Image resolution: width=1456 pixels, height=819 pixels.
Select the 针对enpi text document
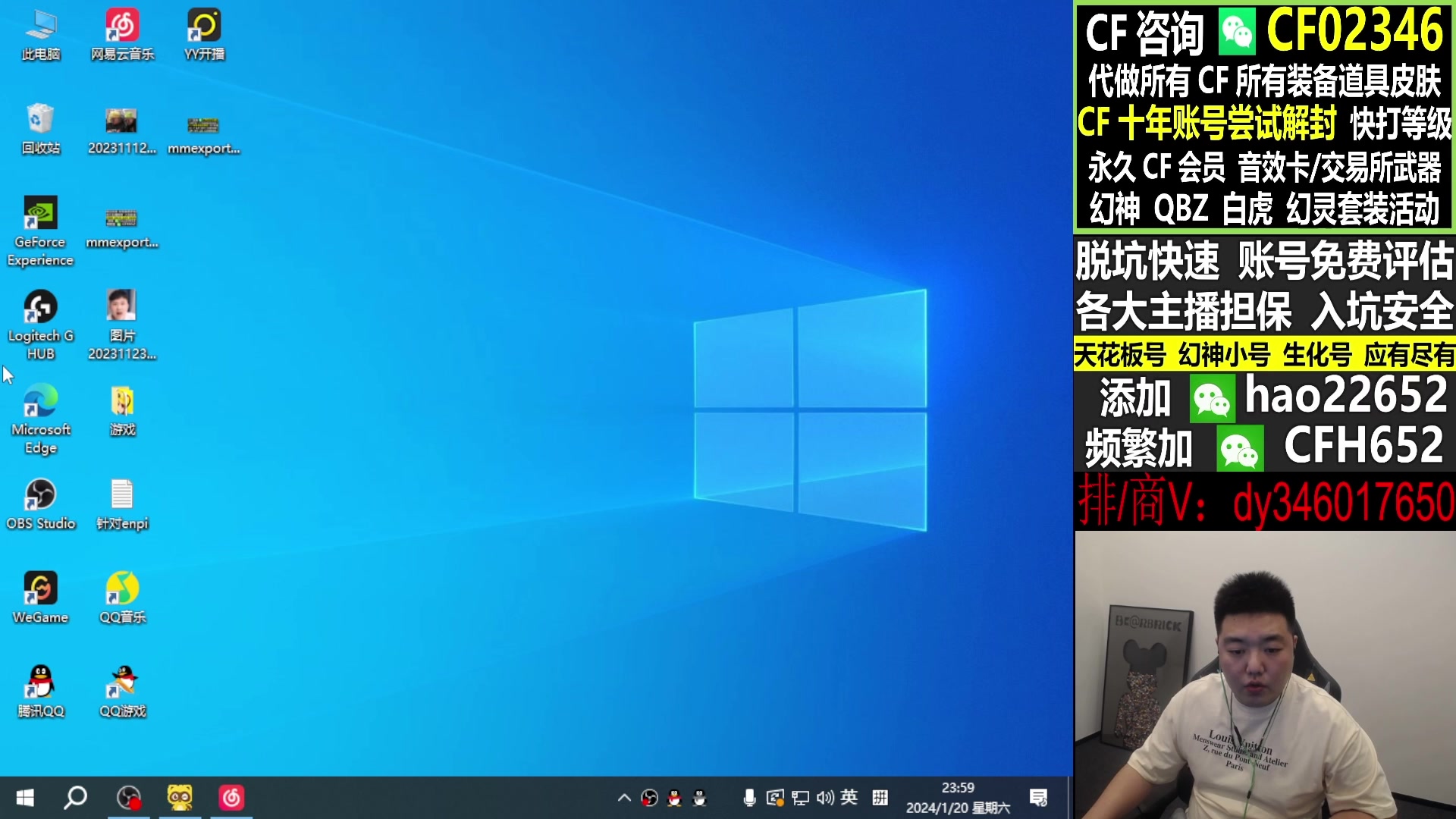coord(122,504)
